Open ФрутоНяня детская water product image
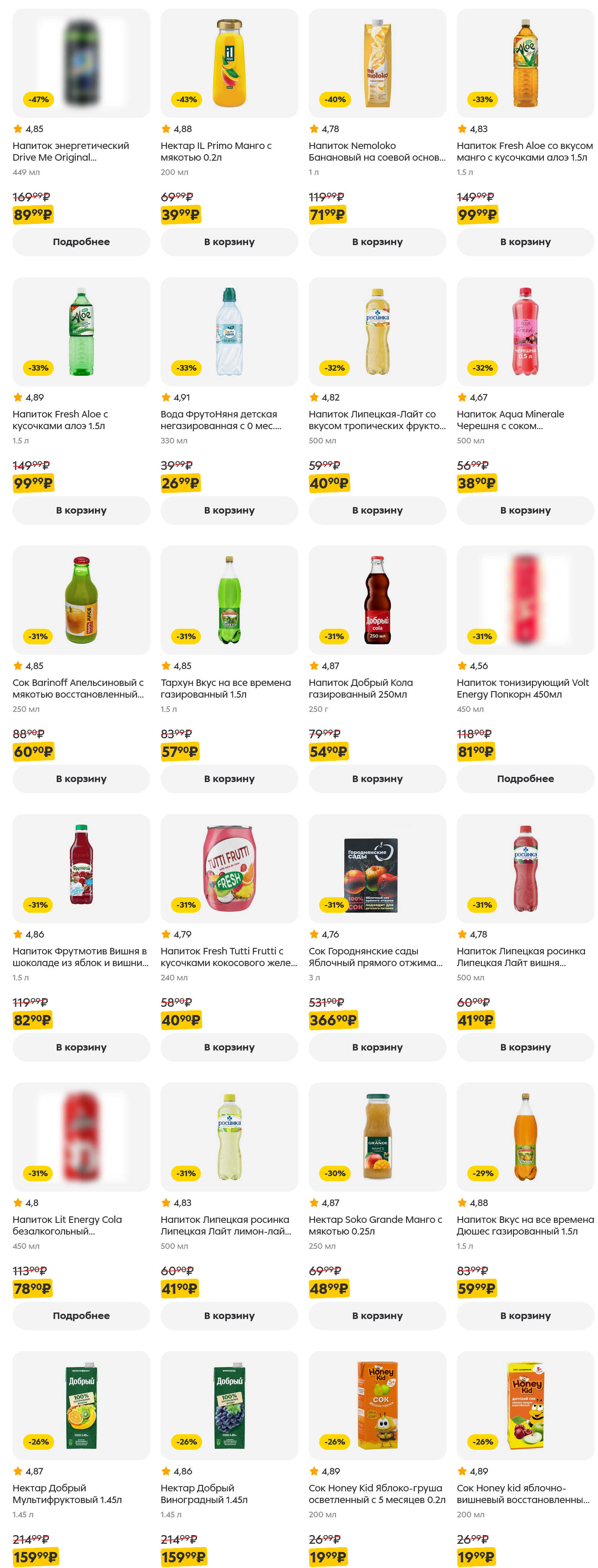The width and height of the screenshot is (598, 1568). click(229, 332)
